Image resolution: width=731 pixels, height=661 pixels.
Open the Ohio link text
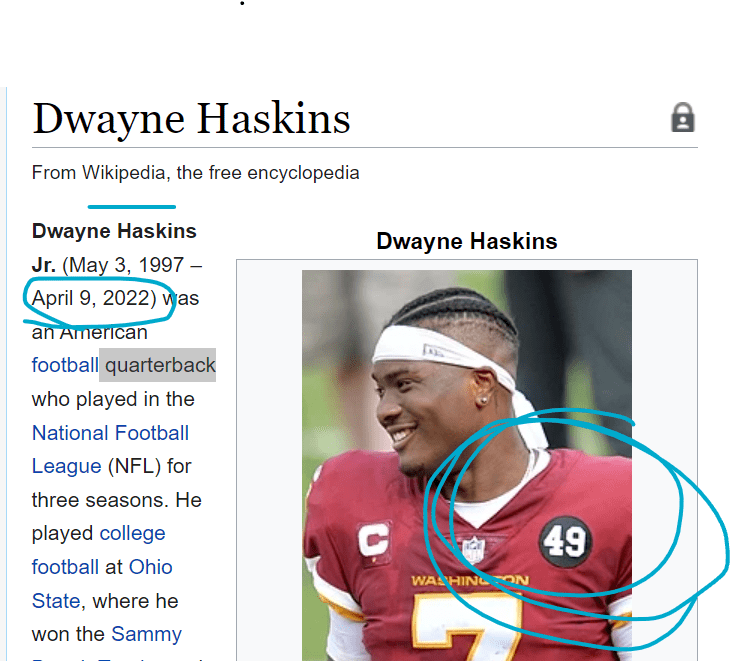[x=151, y=567]
